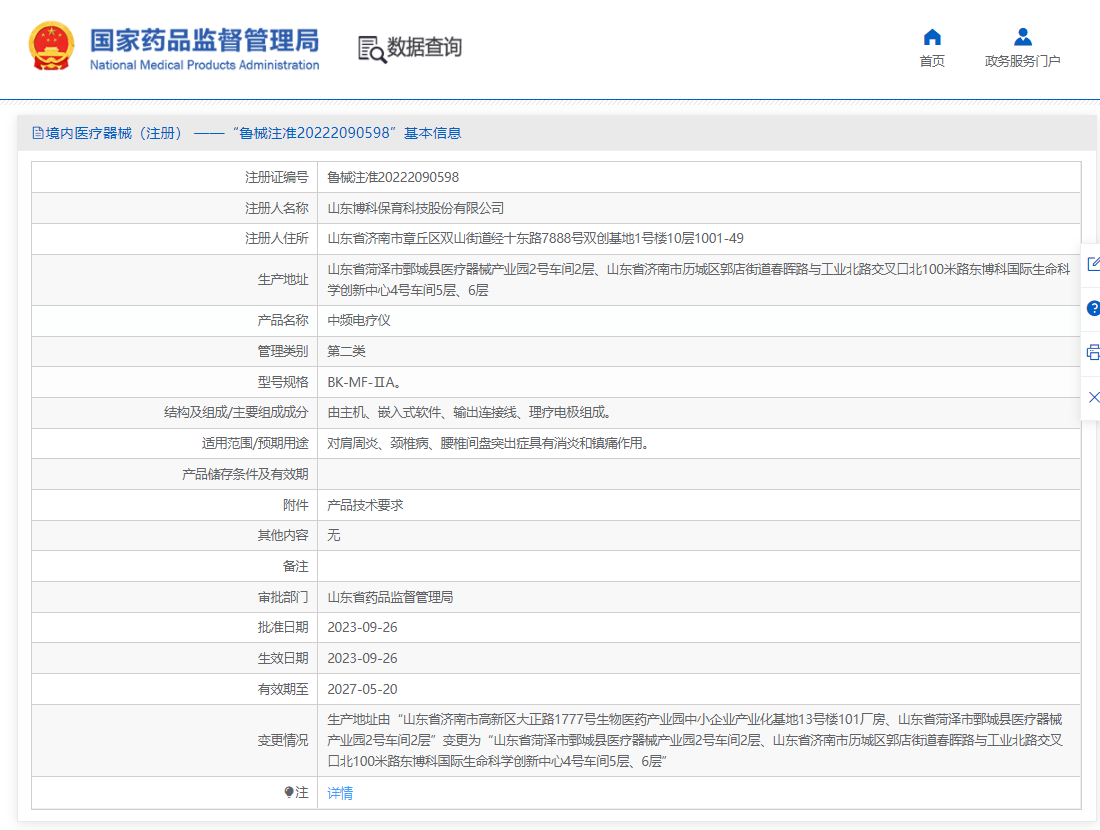Viewport: 1100px width, 830px height.
Task: Click the 附件 row label
Action: (295, 505)
